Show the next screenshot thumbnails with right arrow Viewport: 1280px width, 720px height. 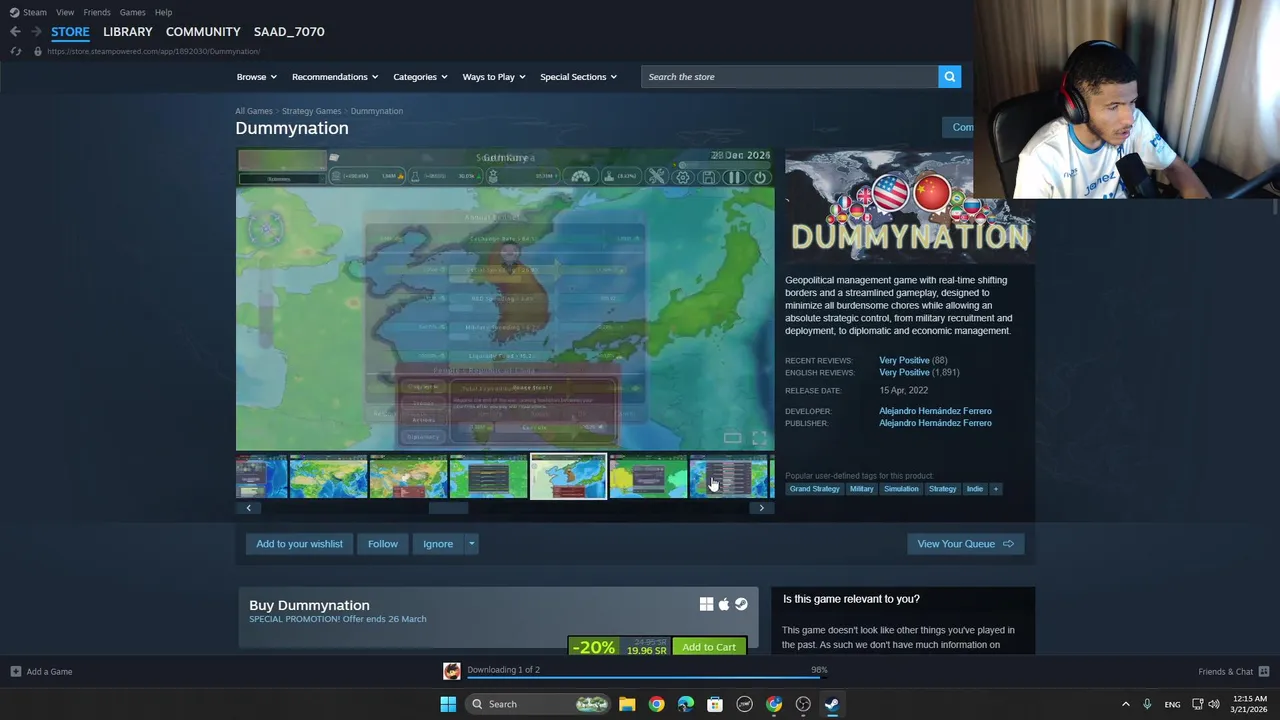pos(761,508)
